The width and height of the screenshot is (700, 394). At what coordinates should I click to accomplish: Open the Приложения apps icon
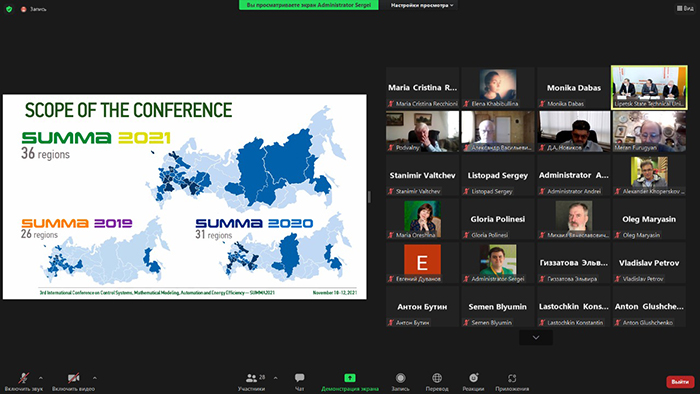[x=512, y=378]
